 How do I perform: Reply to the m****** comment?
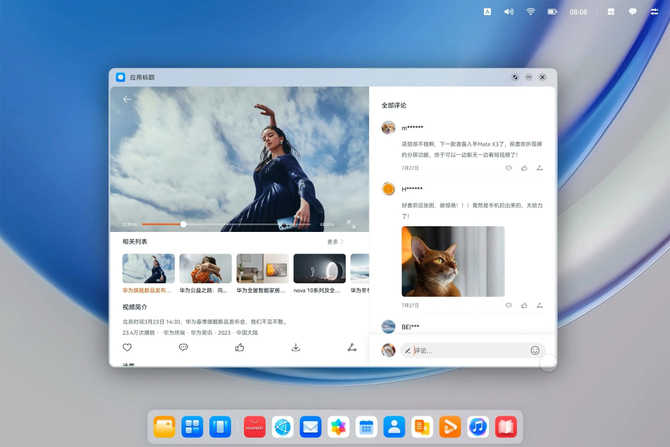click(508, 168)
